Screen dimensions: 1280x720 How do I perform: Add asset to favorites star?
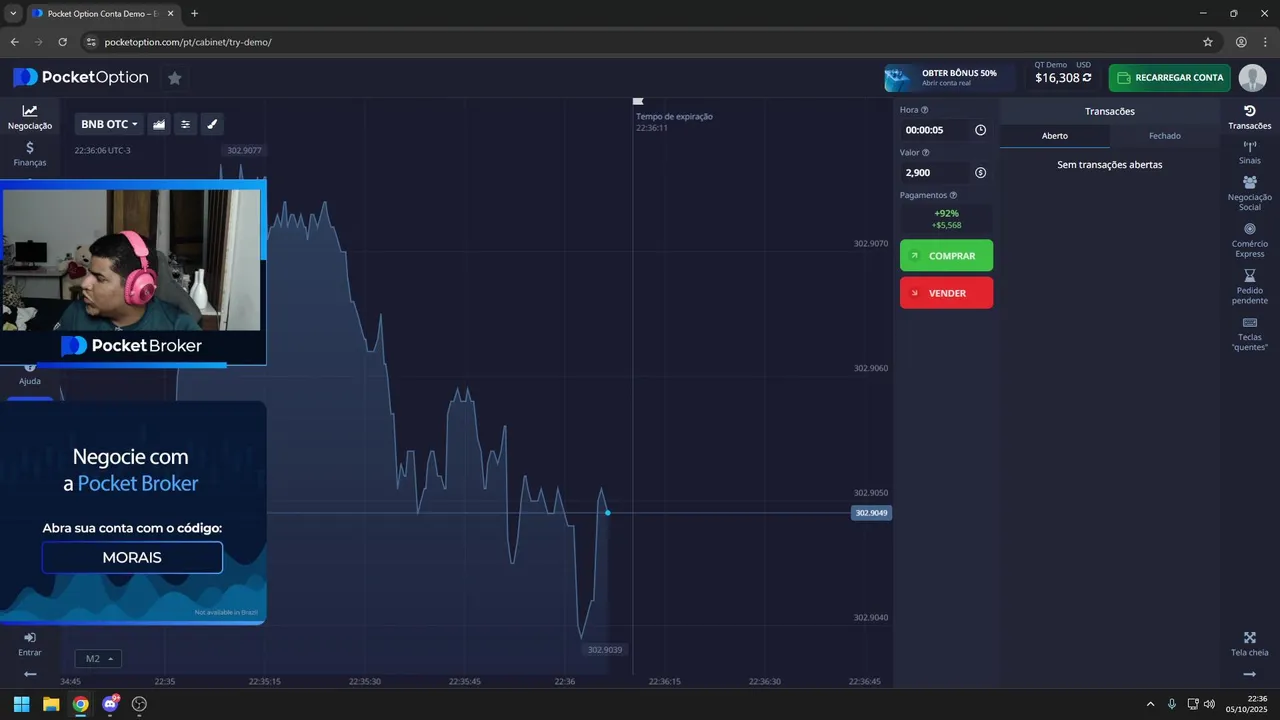point(175,78)
